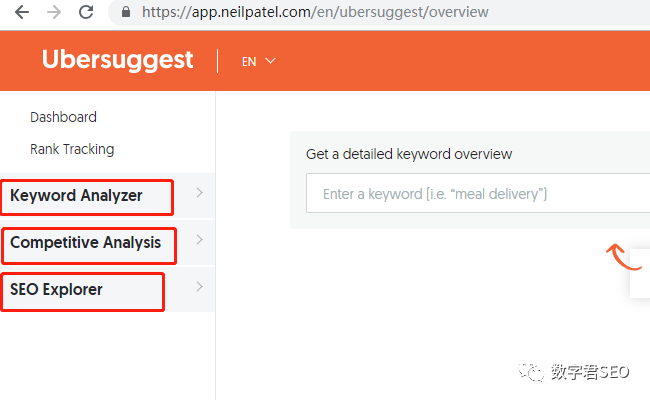The width and height of the screenshot is (650, 400).
Task: Expand SEO Explorer with its chevron
Action: pos(199,286)
